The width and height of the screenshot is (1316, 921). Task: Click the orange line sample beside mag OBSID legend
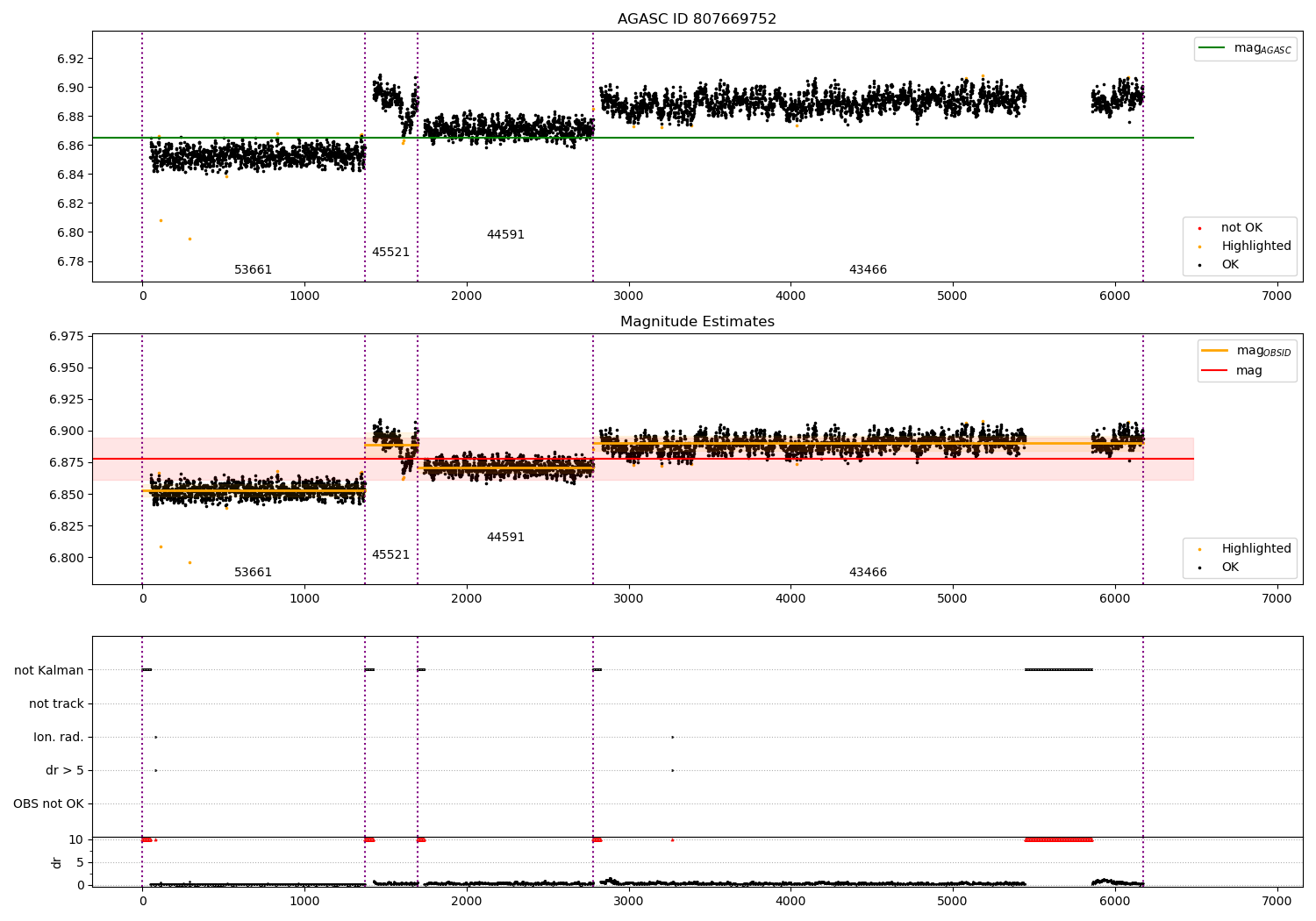1215,350
